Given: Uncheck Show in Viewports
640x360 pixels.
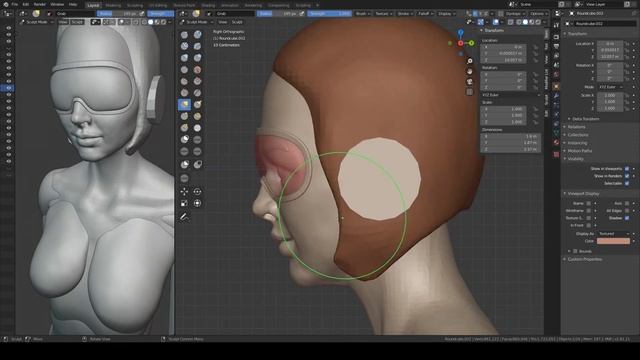Looking at the screenshot, I should [627, 169].
